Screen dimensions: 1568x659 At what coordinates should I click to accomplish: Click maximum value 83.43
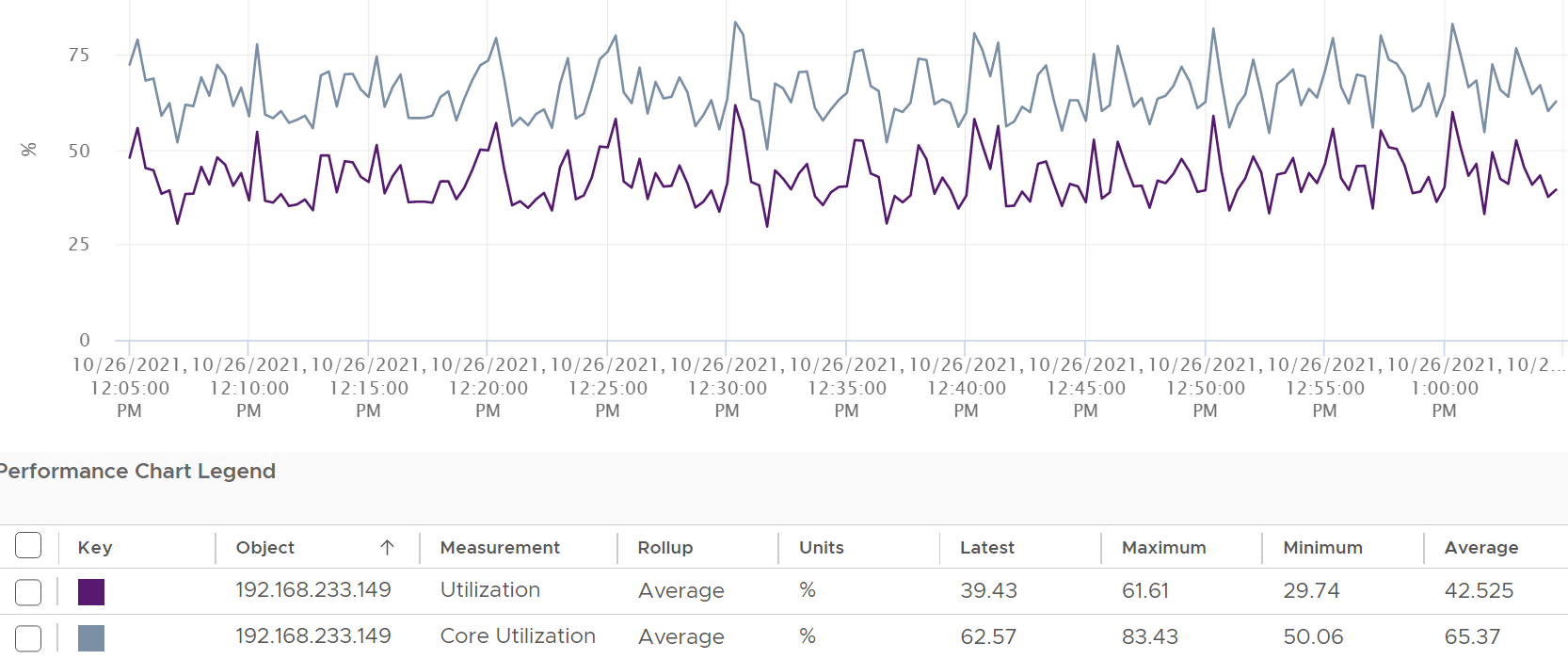[1150, 637]
